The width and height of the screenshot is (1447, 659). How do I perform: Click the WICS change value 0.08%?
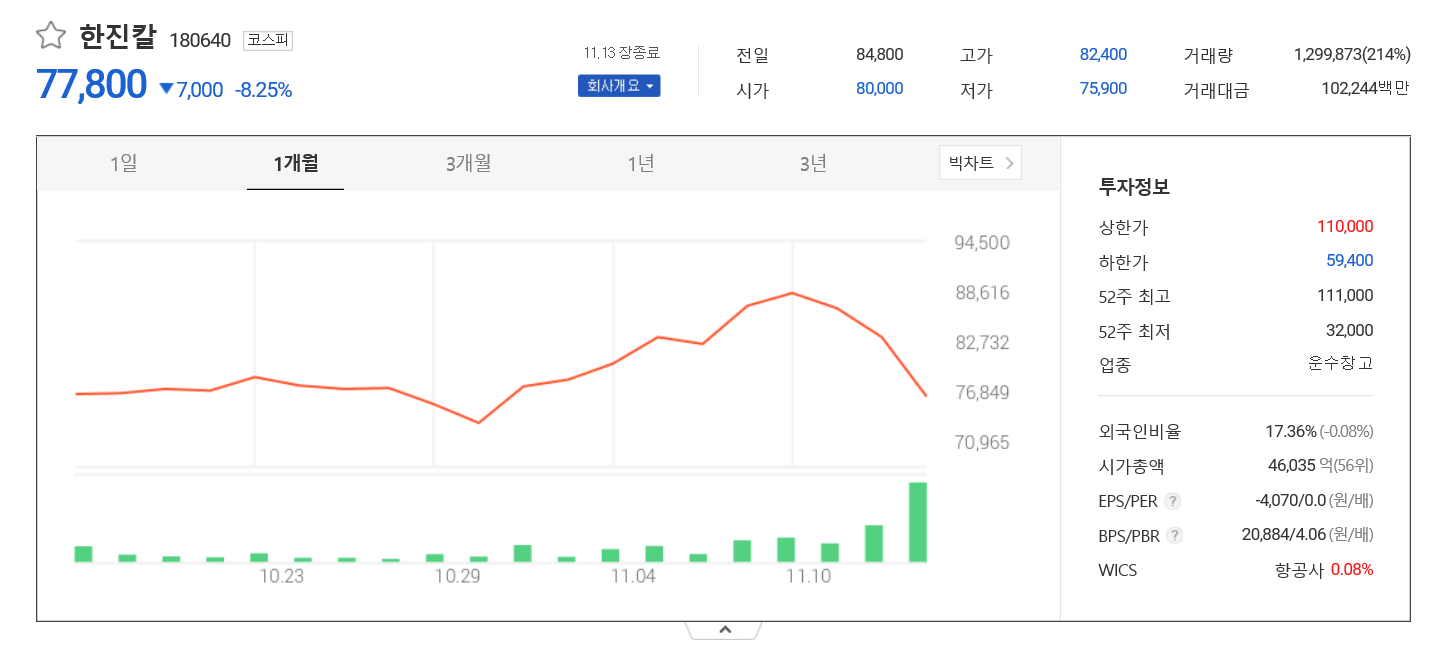(1352, 570)
